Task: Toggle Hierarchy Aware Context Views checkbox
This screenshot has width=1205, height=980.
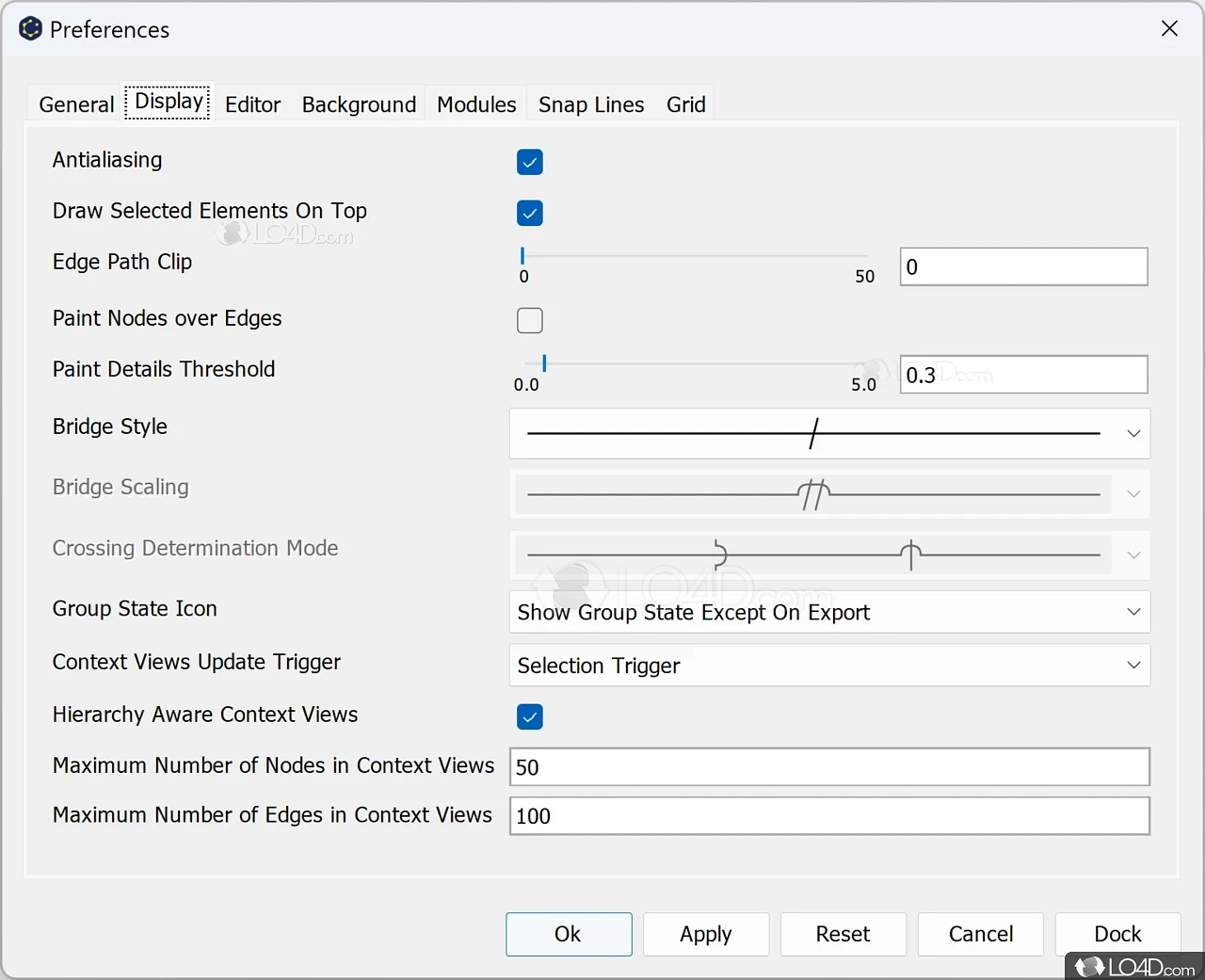Action: [530, 716]
